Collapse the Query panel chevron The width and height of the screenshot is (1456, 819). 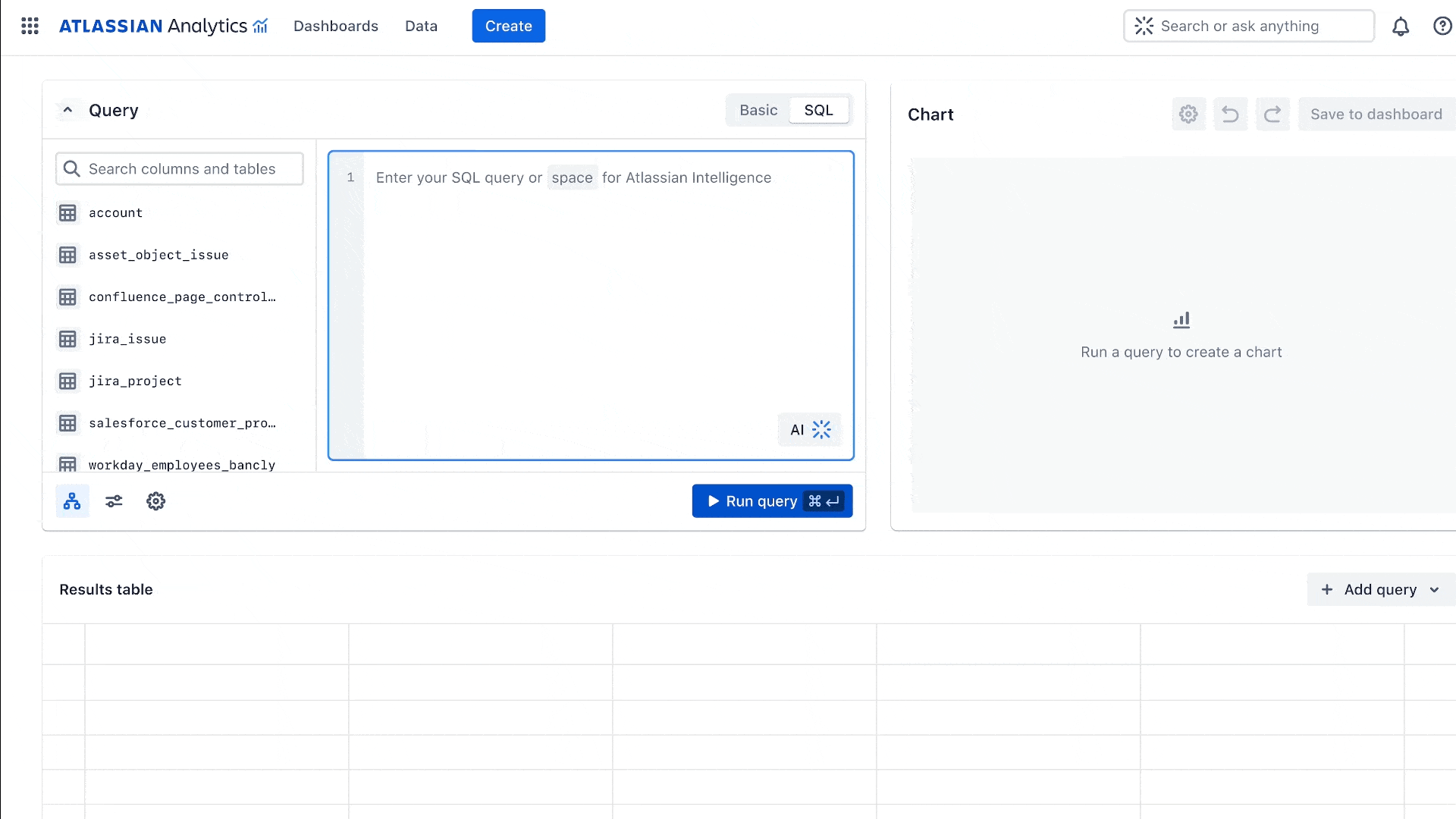(x=67, y=110)
